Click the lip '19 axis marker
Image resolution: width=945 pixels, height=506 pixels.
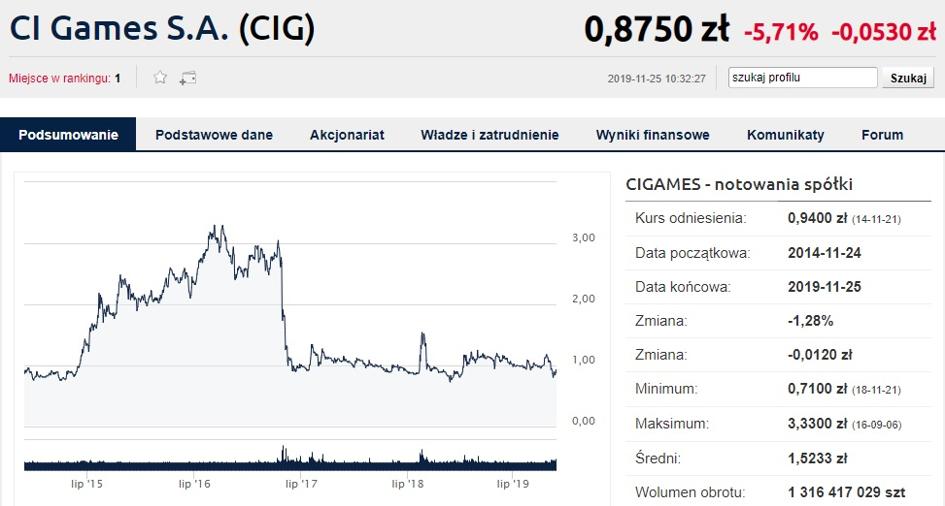513,484
